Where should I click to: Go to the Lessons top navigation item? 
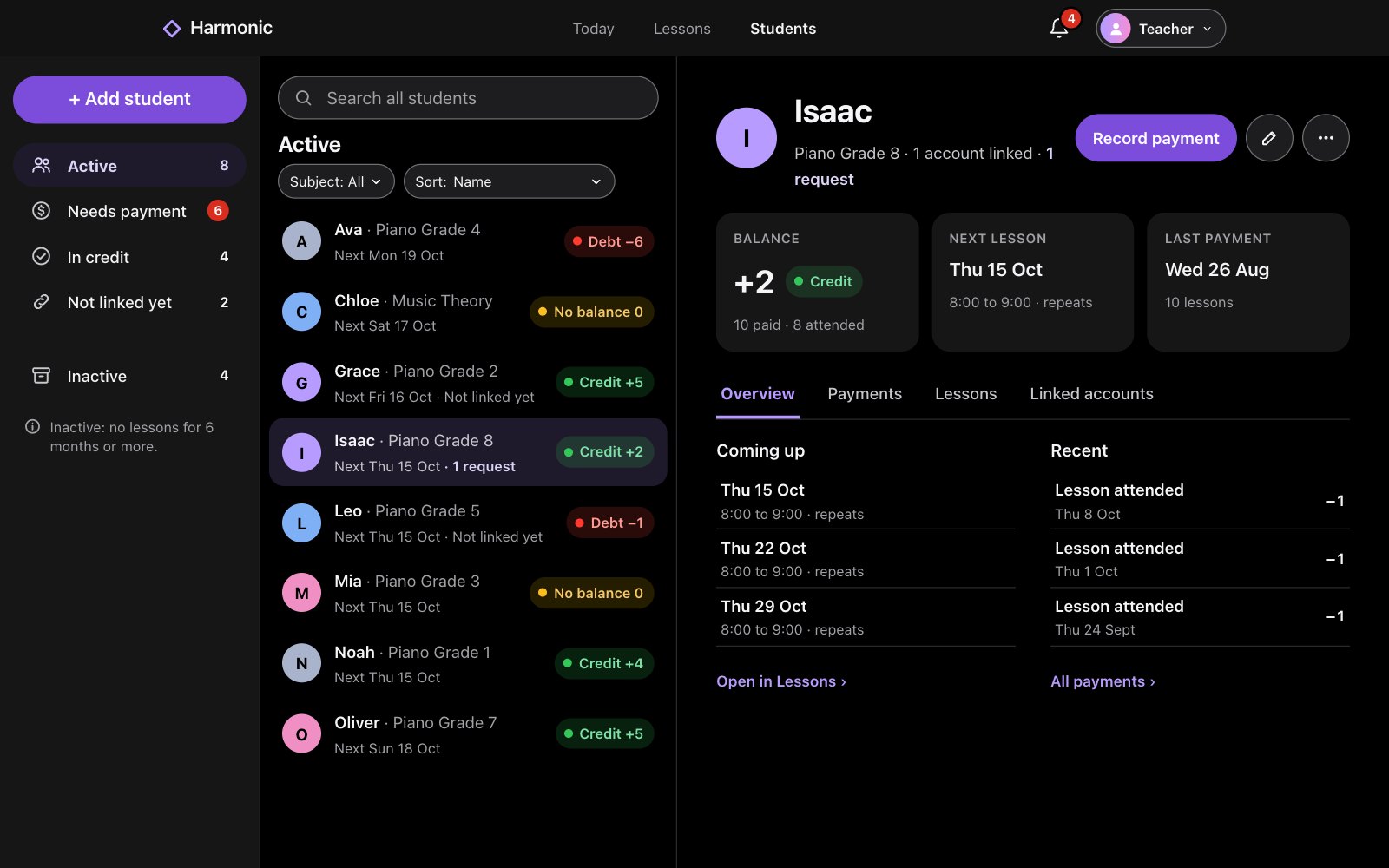682,29
